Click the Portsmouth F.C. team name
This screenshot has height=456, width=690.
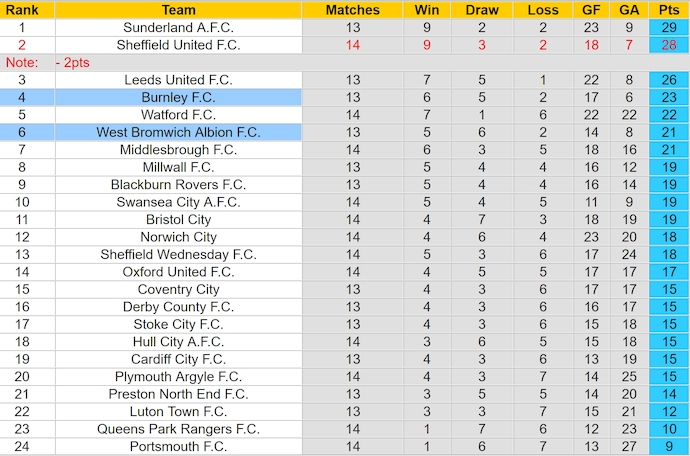(178, 447)
